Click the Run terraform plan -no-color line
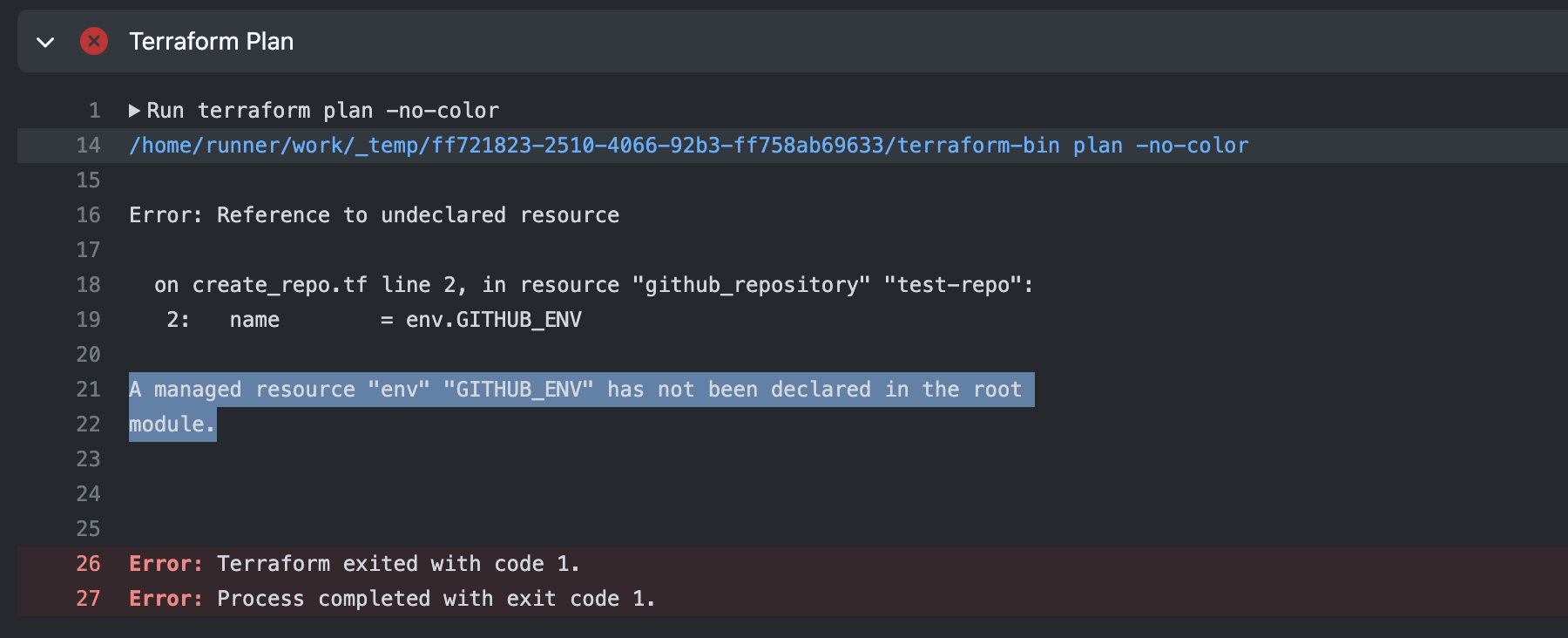The height and width of the screenshot is (638, 1568). click(323, 111)
